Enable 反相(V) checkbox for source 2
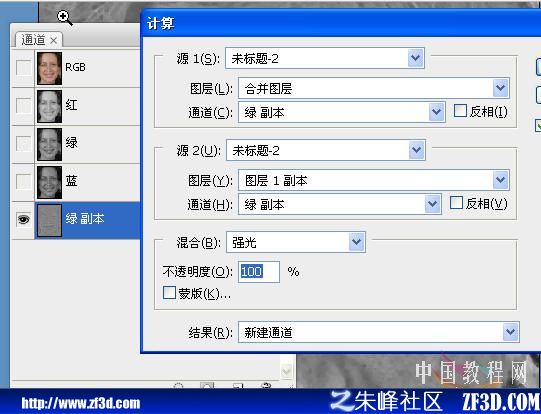Screen dimensions: 541x414 click(456, 203)
